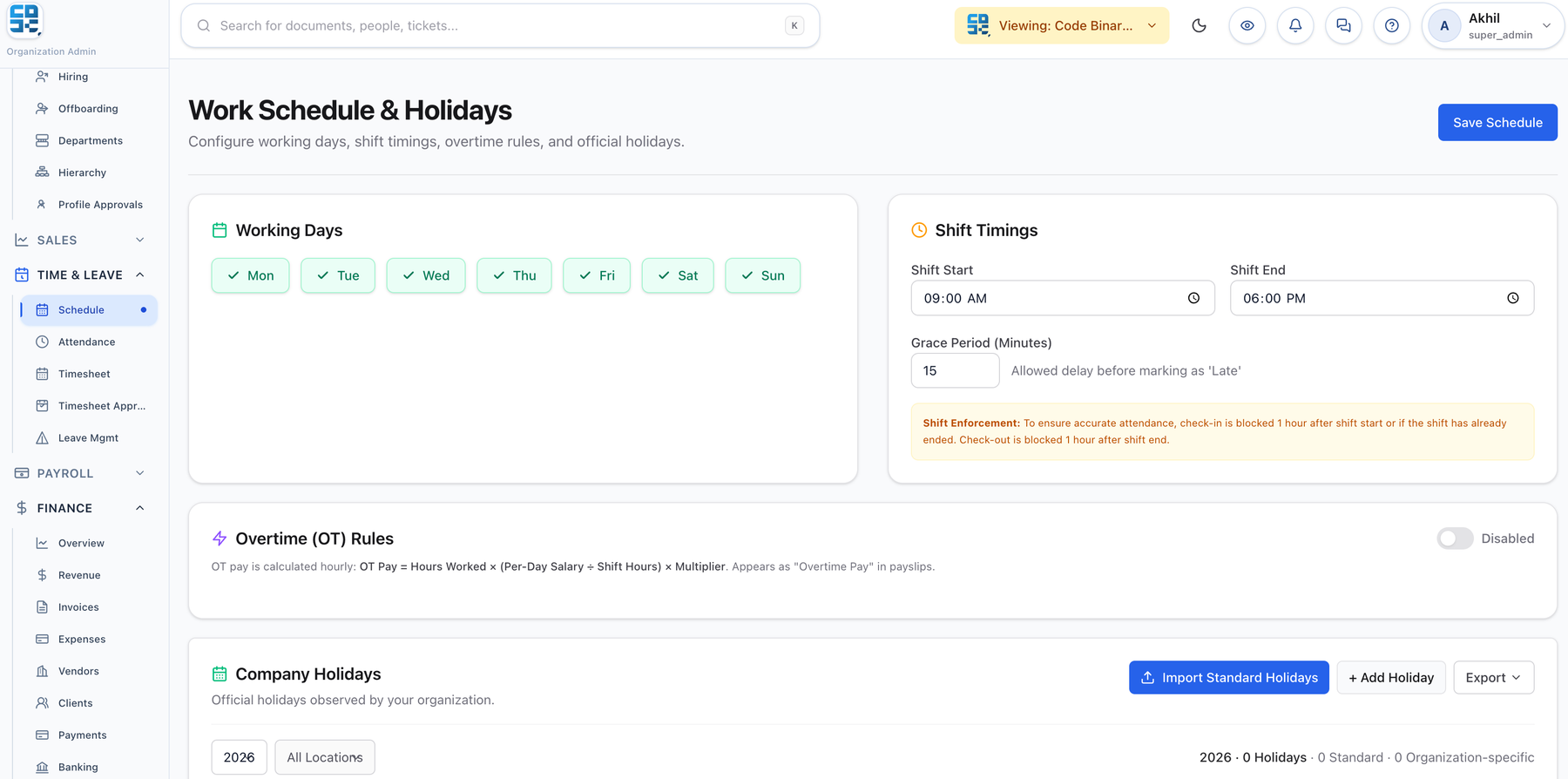Click the Add Holiday button
Image resolution: width=1568 pixels, height=779 pixels.
coord(1391,678)
